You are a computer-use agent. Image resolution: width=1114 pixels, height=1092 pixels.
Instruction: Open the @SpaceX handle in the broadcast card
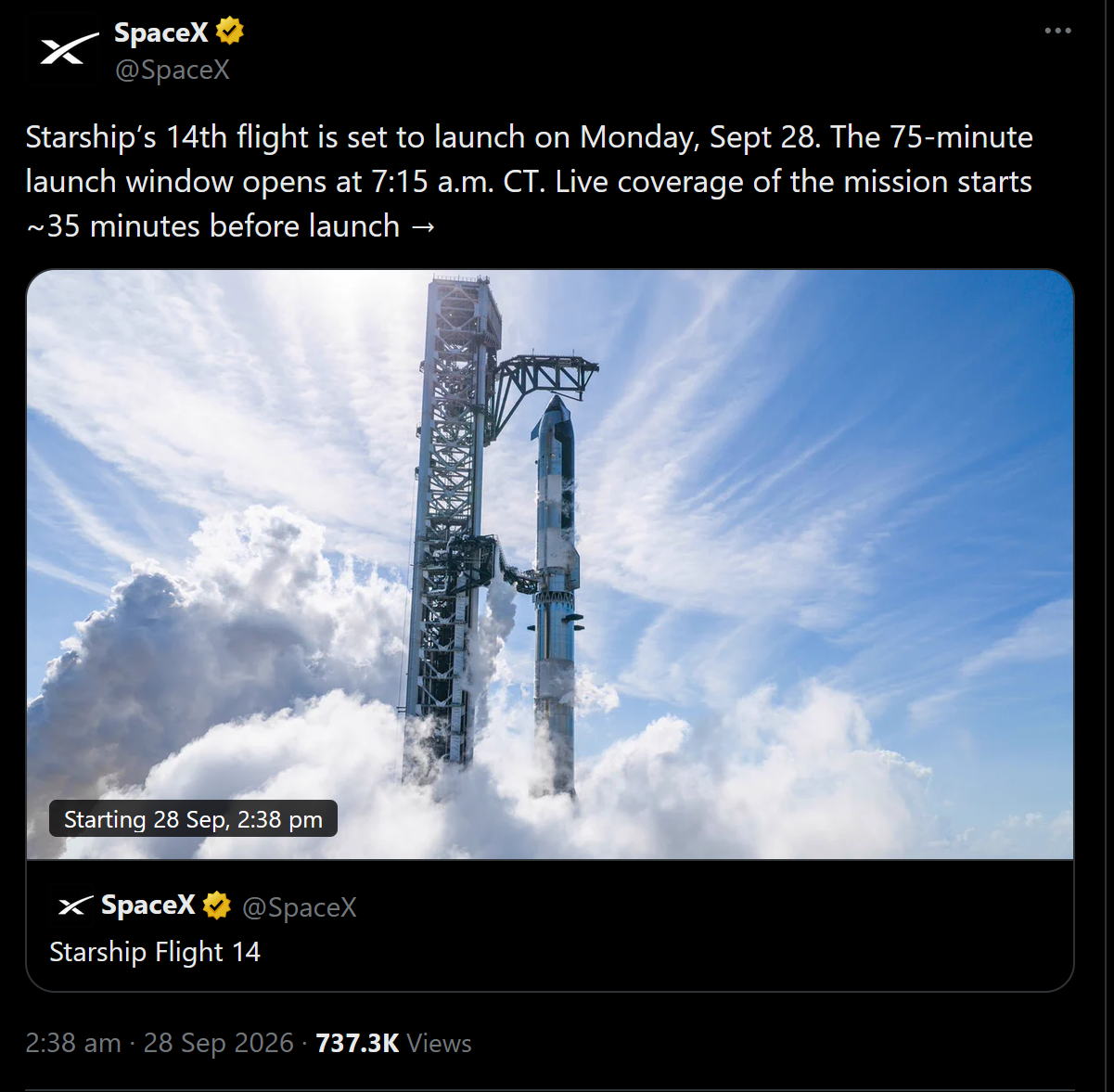(x=300, y=907)
